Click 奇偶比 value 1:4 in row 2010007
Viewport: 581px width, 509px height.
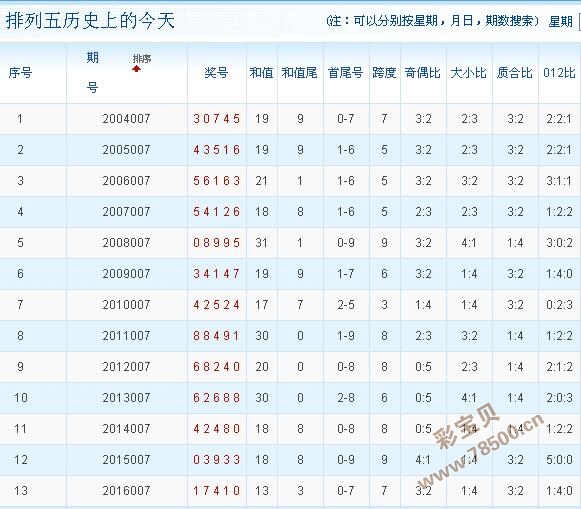click(x=423, y=305)
